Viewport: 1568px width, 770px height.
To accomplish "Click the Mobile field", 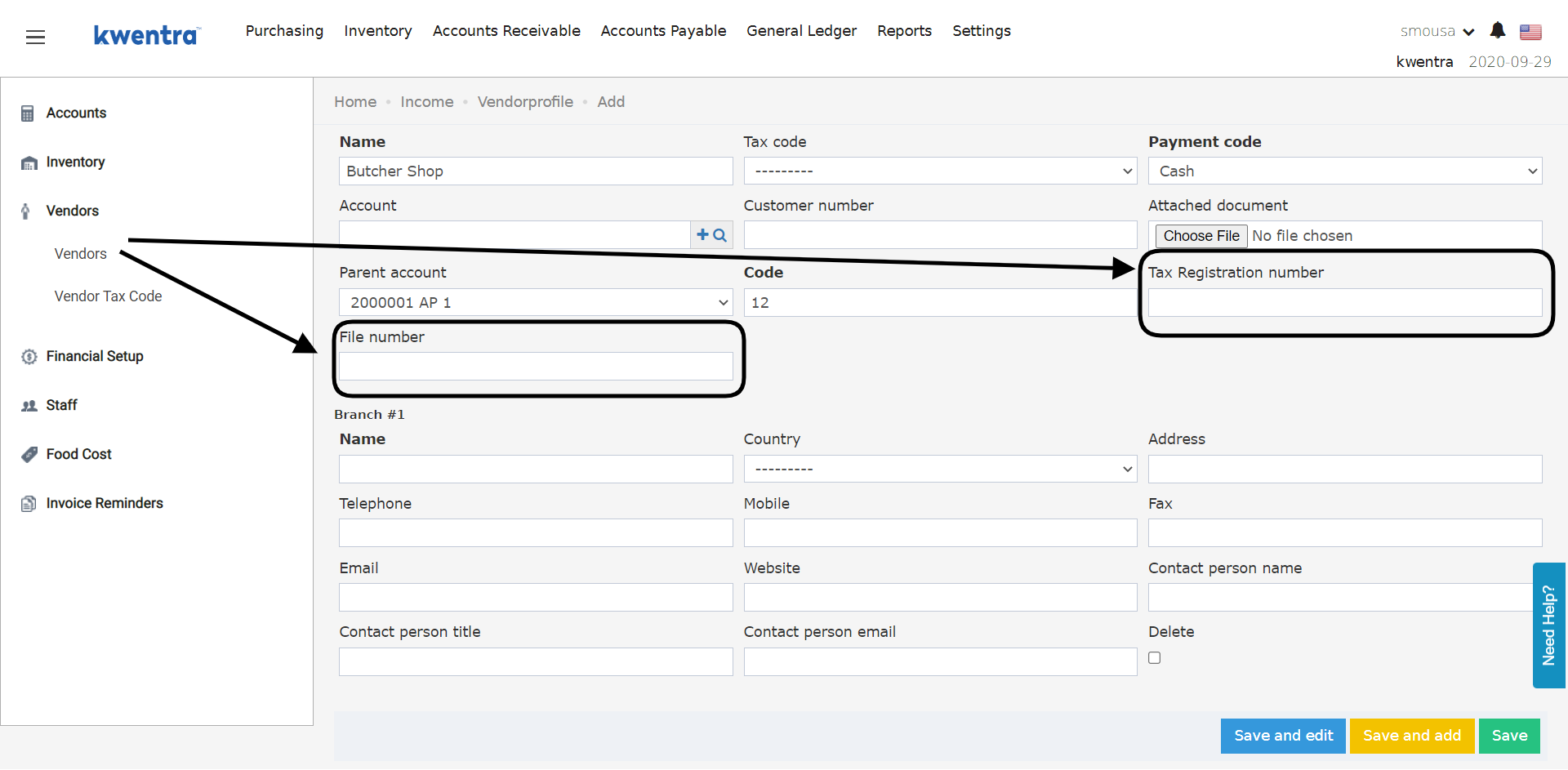I will pyautogui.click(x=940, y=533).
